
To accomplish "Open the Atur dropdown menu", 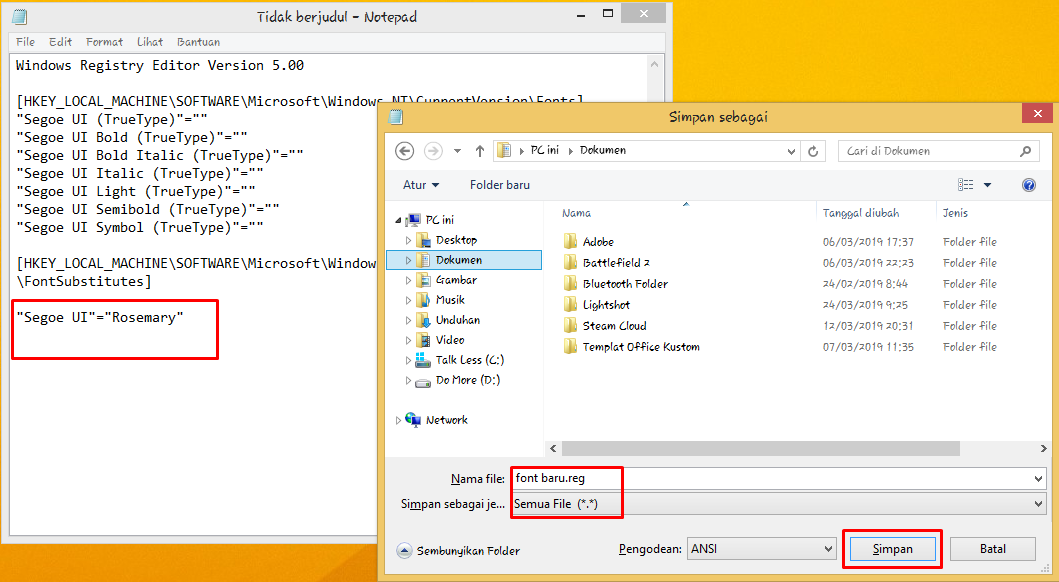I will (421, 185).
